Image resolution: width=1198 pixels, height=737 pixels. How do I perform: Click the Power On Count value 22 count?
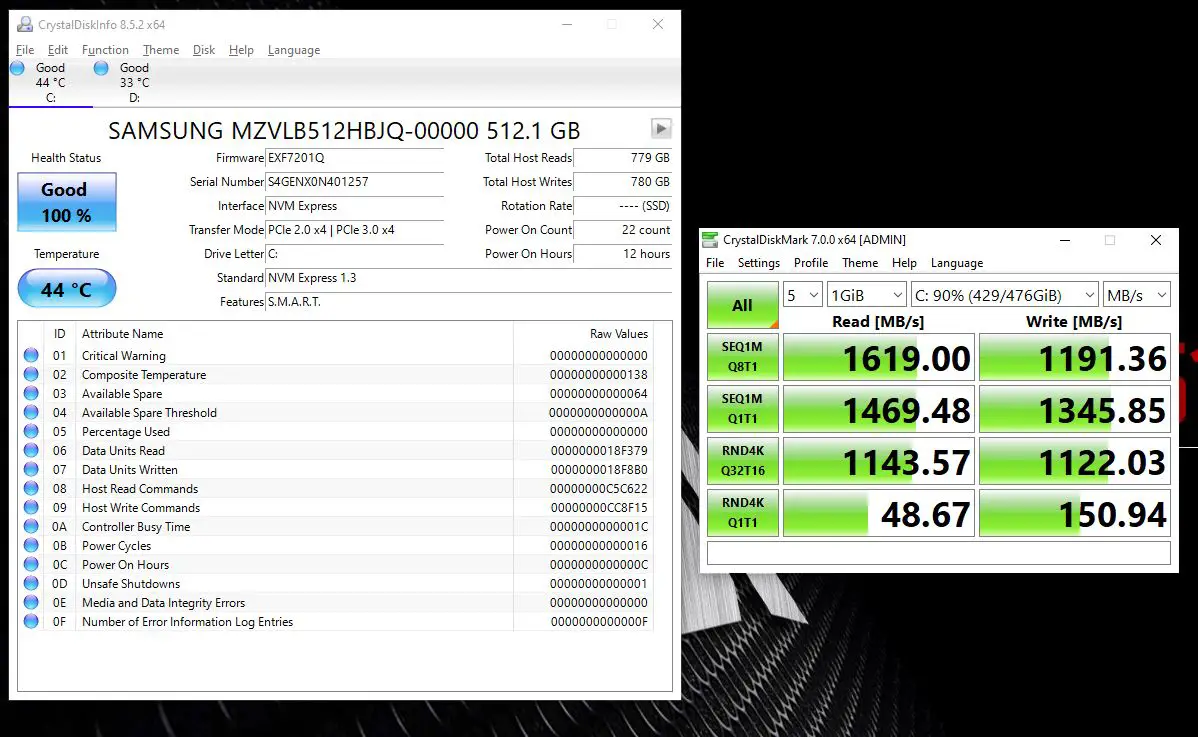coord(623,230)
